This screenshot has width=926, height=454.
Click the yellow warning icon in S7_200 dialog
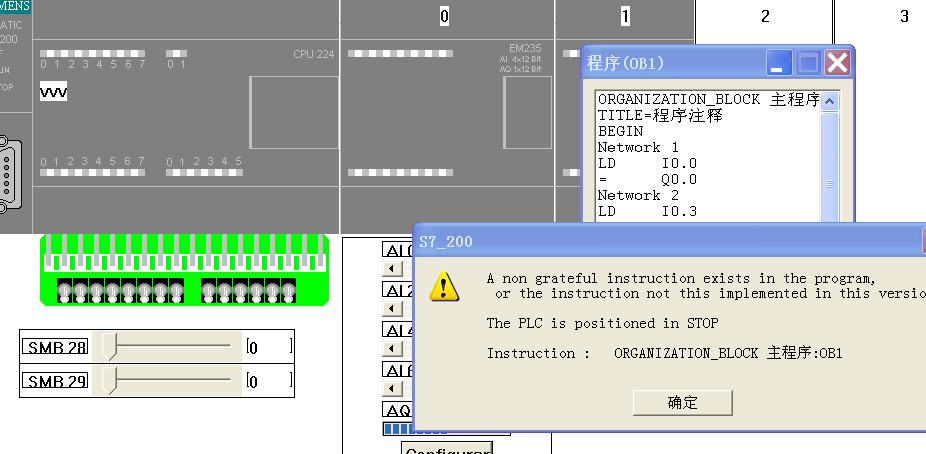pos(444,286)
